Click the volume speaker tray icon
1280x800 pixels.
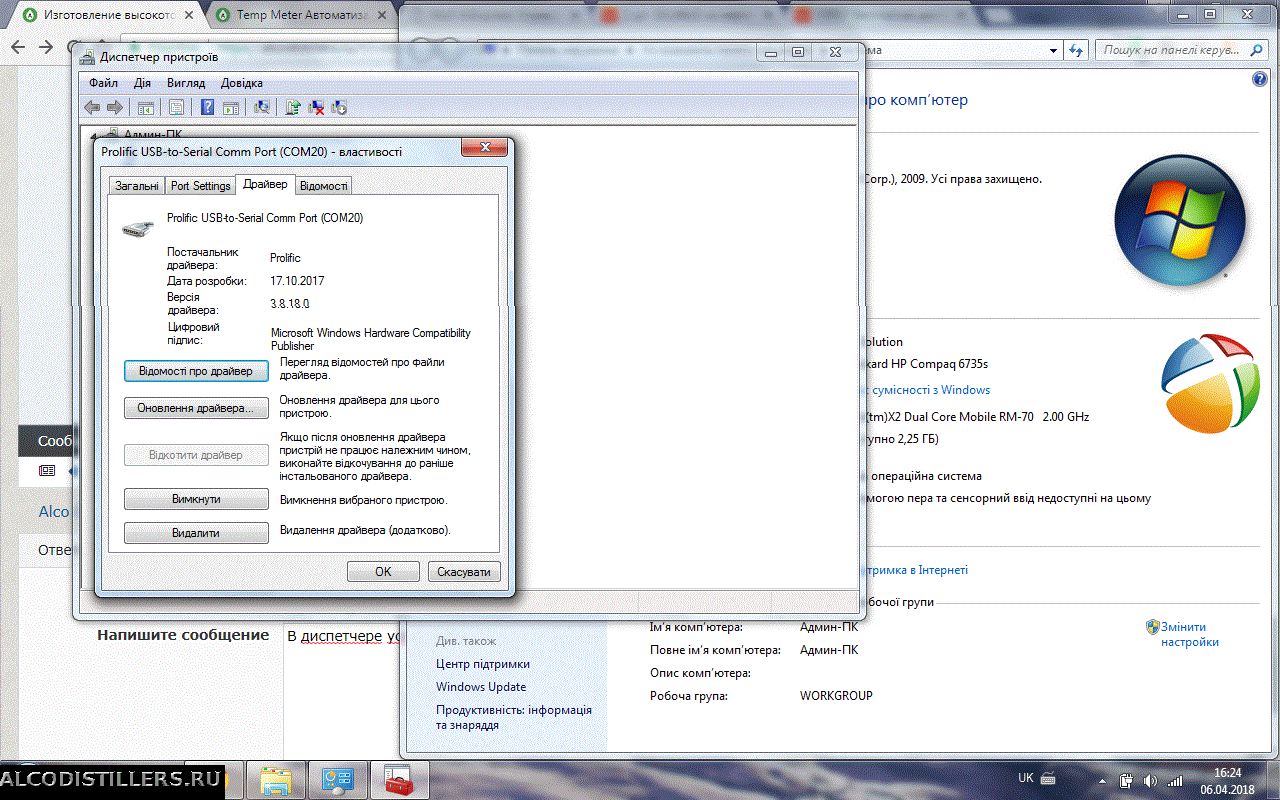point(1150,781)
